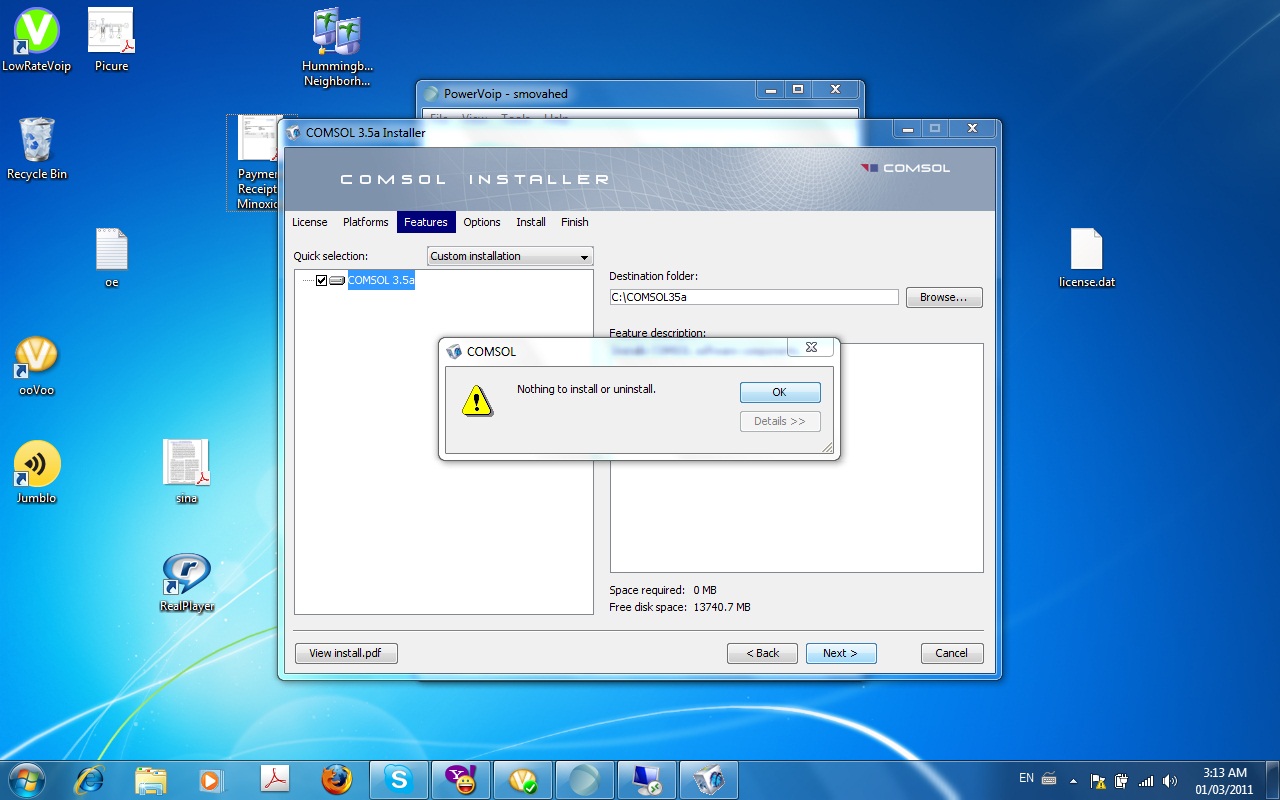Launch Internet Explorer from taskbar

coord(90,780)
